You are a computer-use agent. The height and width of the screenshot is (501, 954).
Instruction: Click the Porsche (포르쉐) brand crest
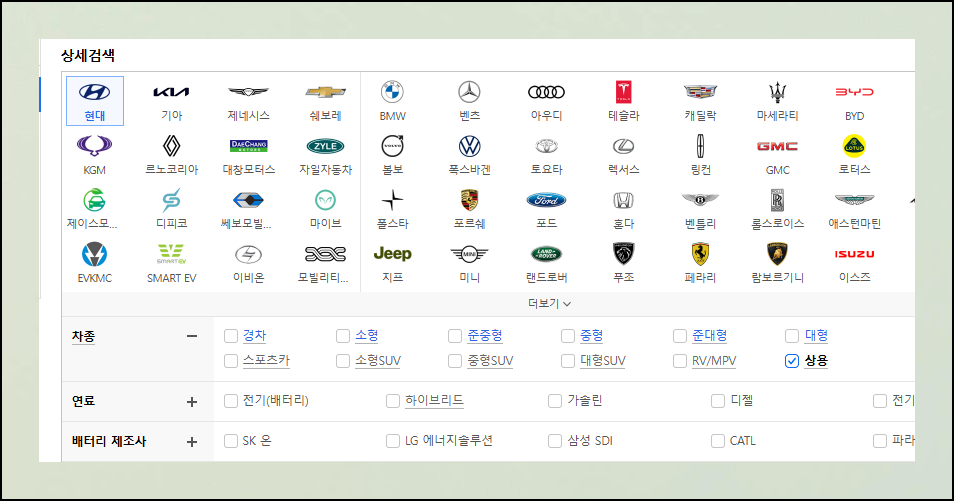469,200
